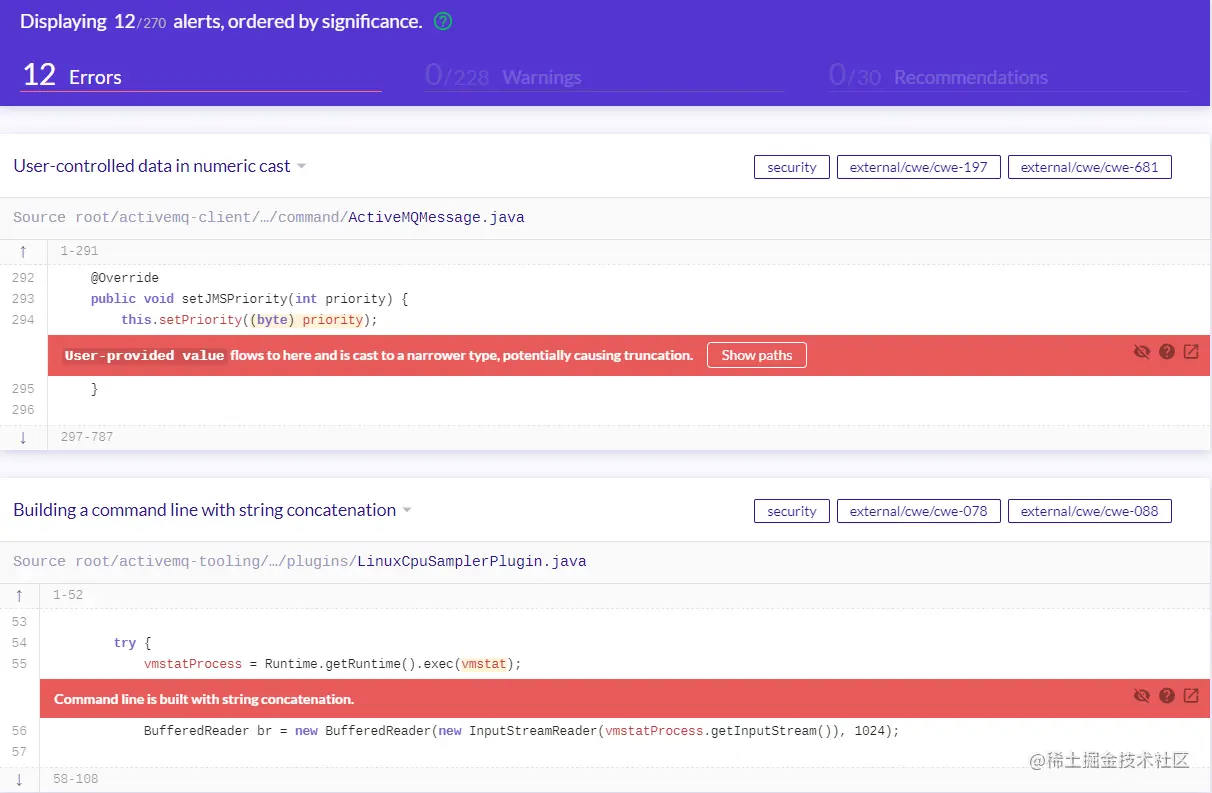Click the external/cwe/cwe-197 tag
Viewport: 1212px width, 793px height.
pyautogui.click(x=919, y=167)
